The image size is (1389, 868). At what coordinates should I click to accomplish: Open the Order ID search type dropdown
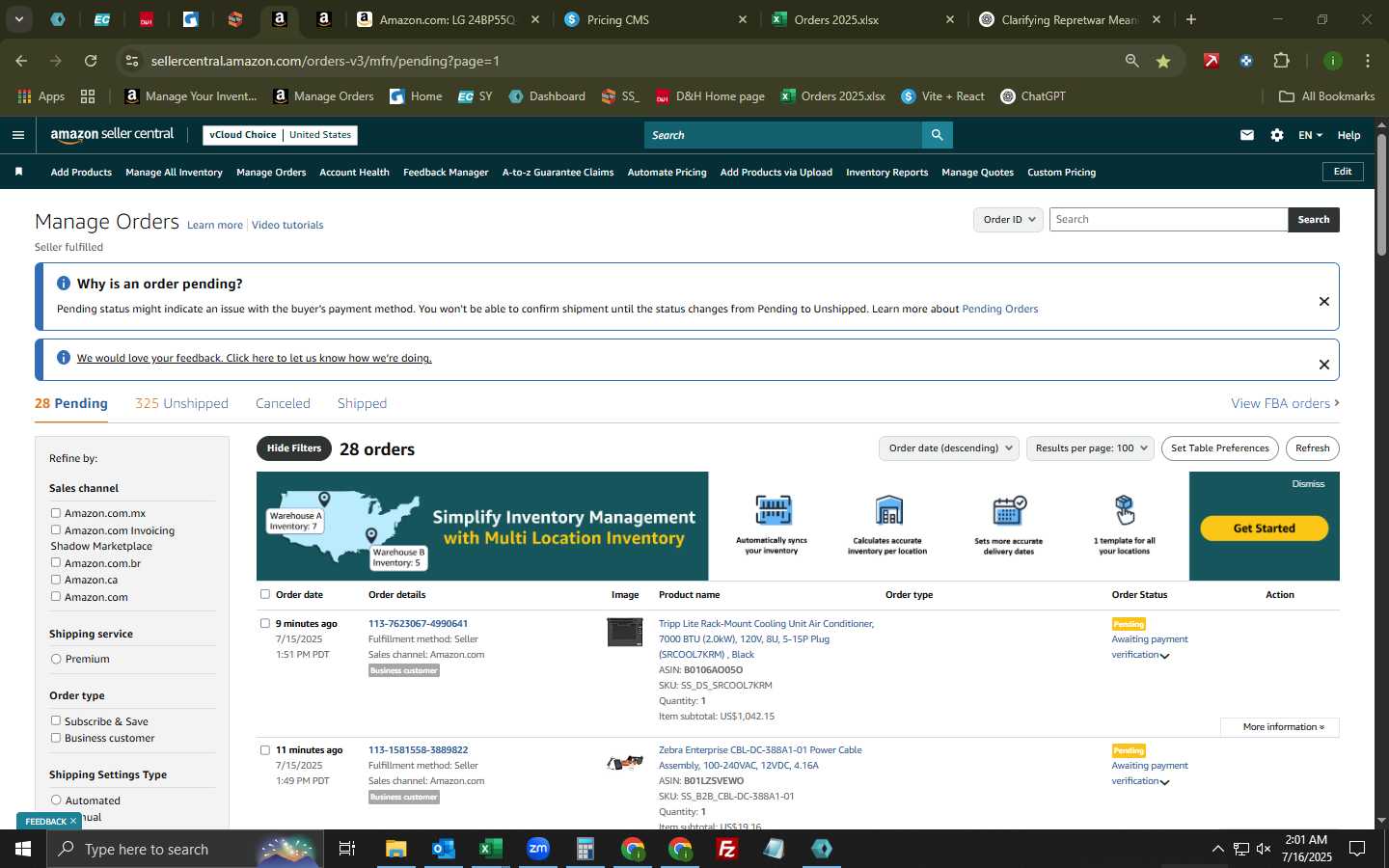click(x=1008, y=220)
